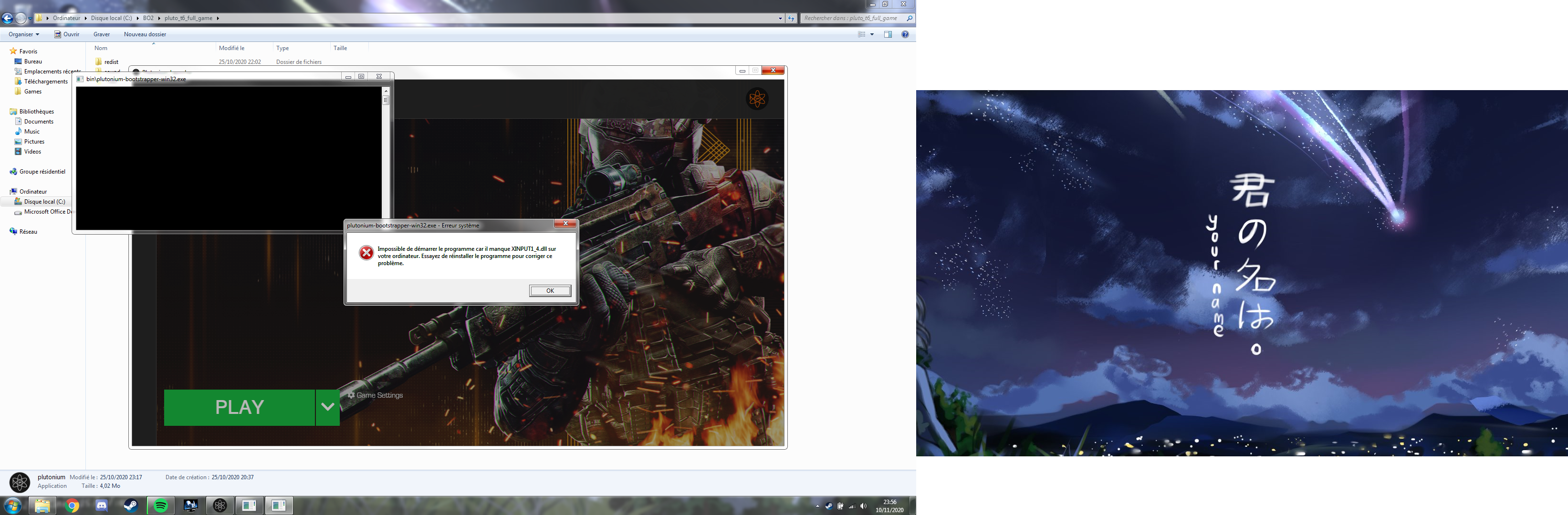
Task: Open the view options dropdown arrow
Action: click(872, 35)
